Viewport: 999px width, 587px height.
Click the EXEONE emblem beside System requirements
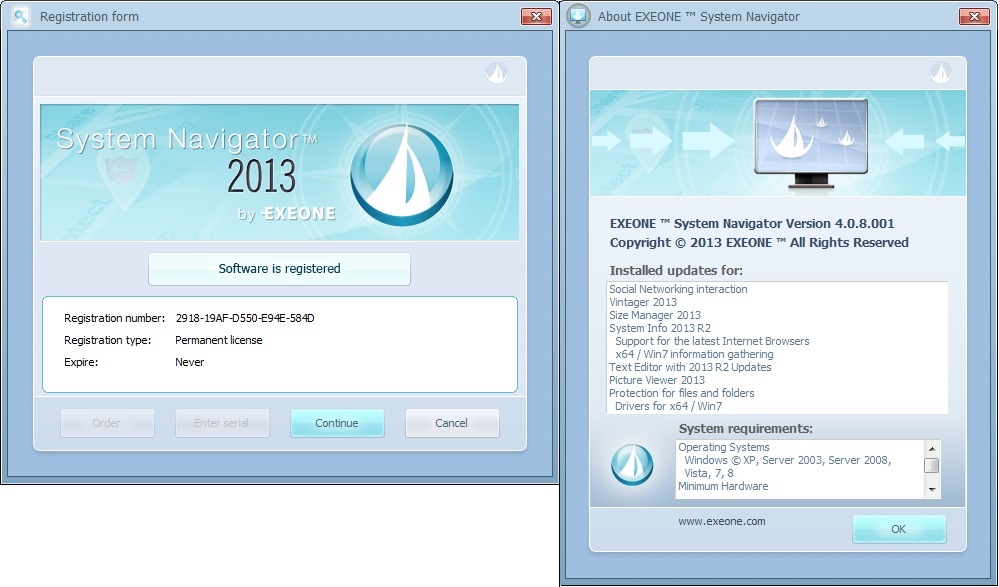click(632, 465)
